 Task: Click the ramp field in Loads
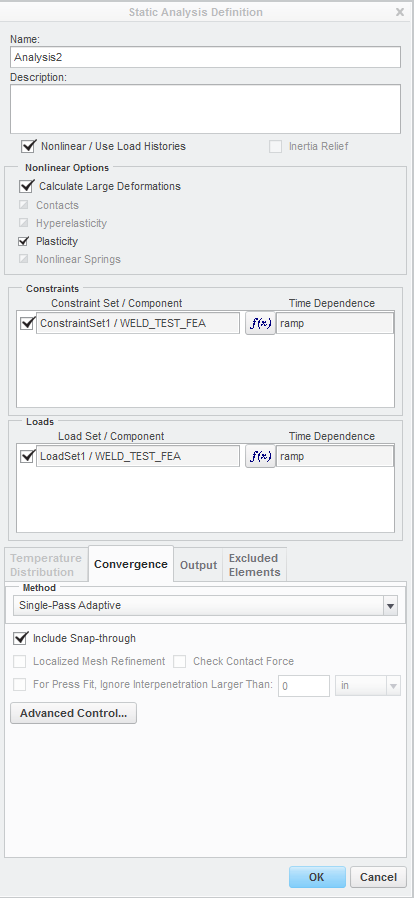click(x=334, y=456)
